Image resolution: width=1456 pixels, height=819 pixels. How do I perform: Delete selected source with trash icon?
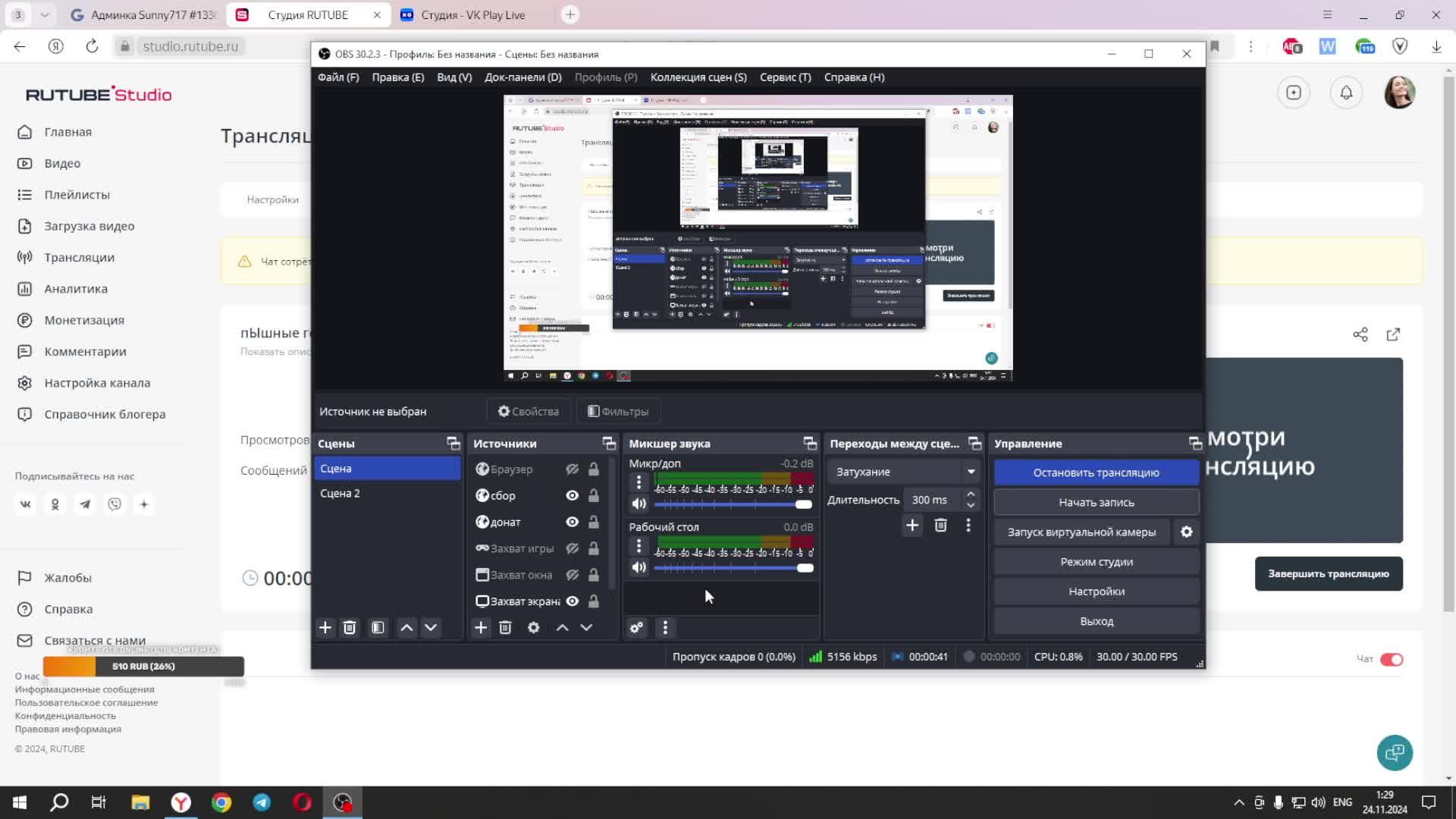coord(505,628)
